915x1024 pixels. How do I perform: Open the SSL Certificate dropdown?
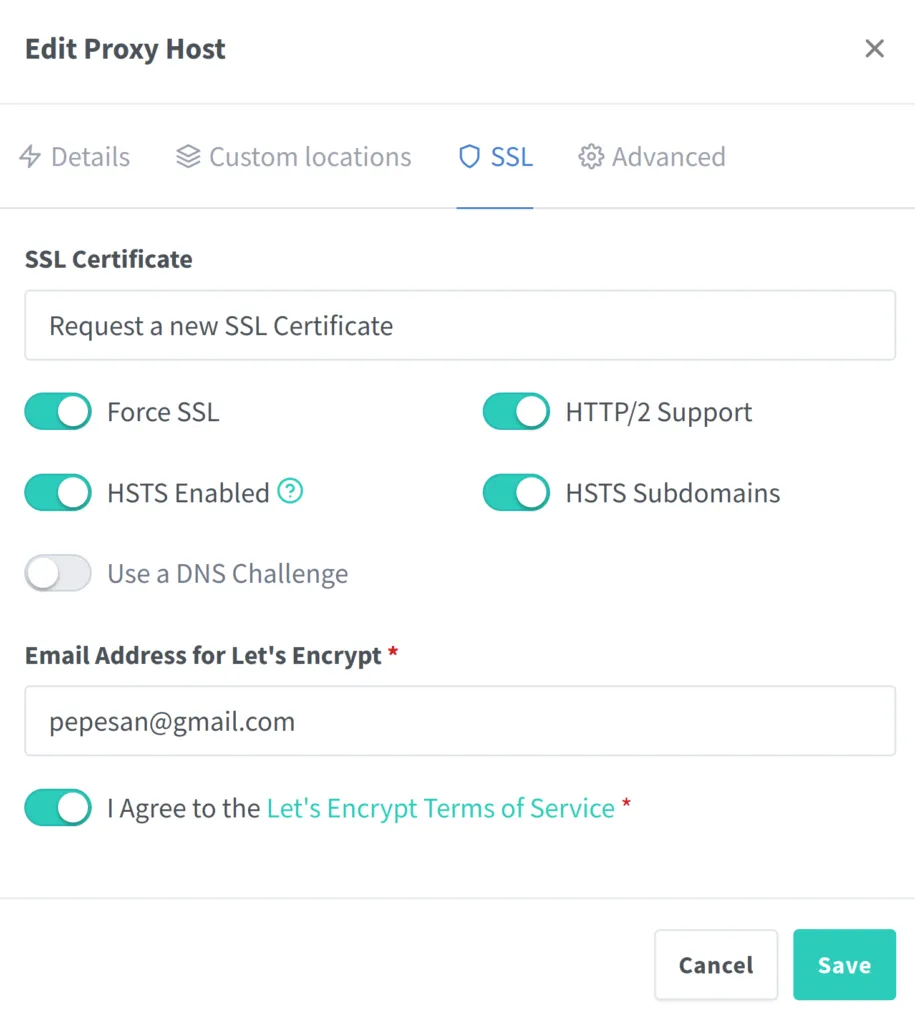460,326
